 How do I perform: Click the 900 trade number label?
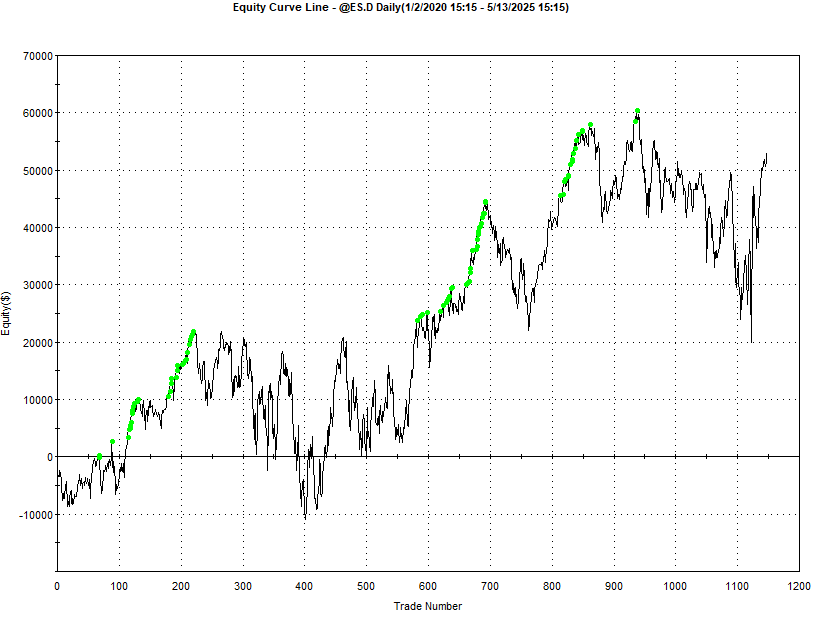pyautogui.click(x=614, y=586)
